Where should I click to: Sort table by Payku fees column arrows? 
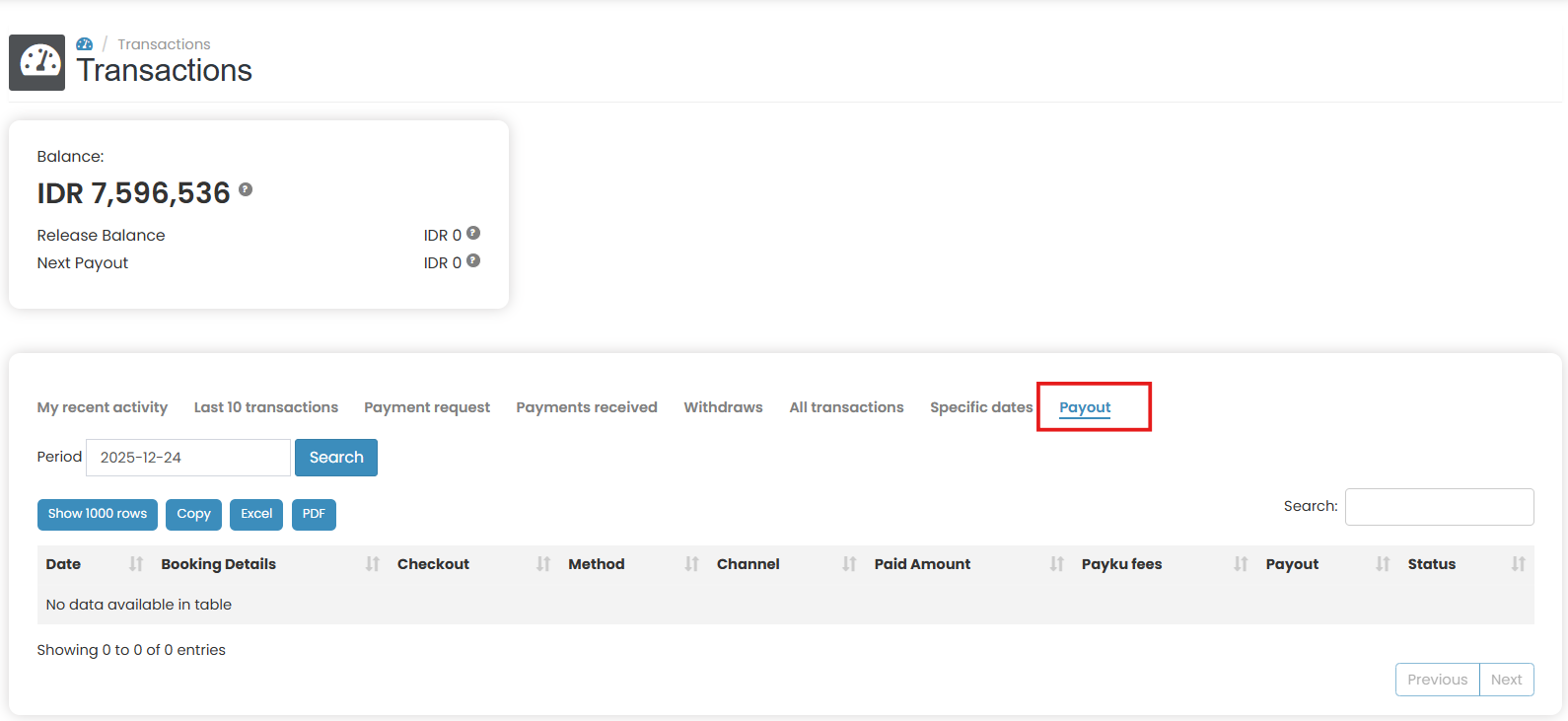tap(1241, 564)
